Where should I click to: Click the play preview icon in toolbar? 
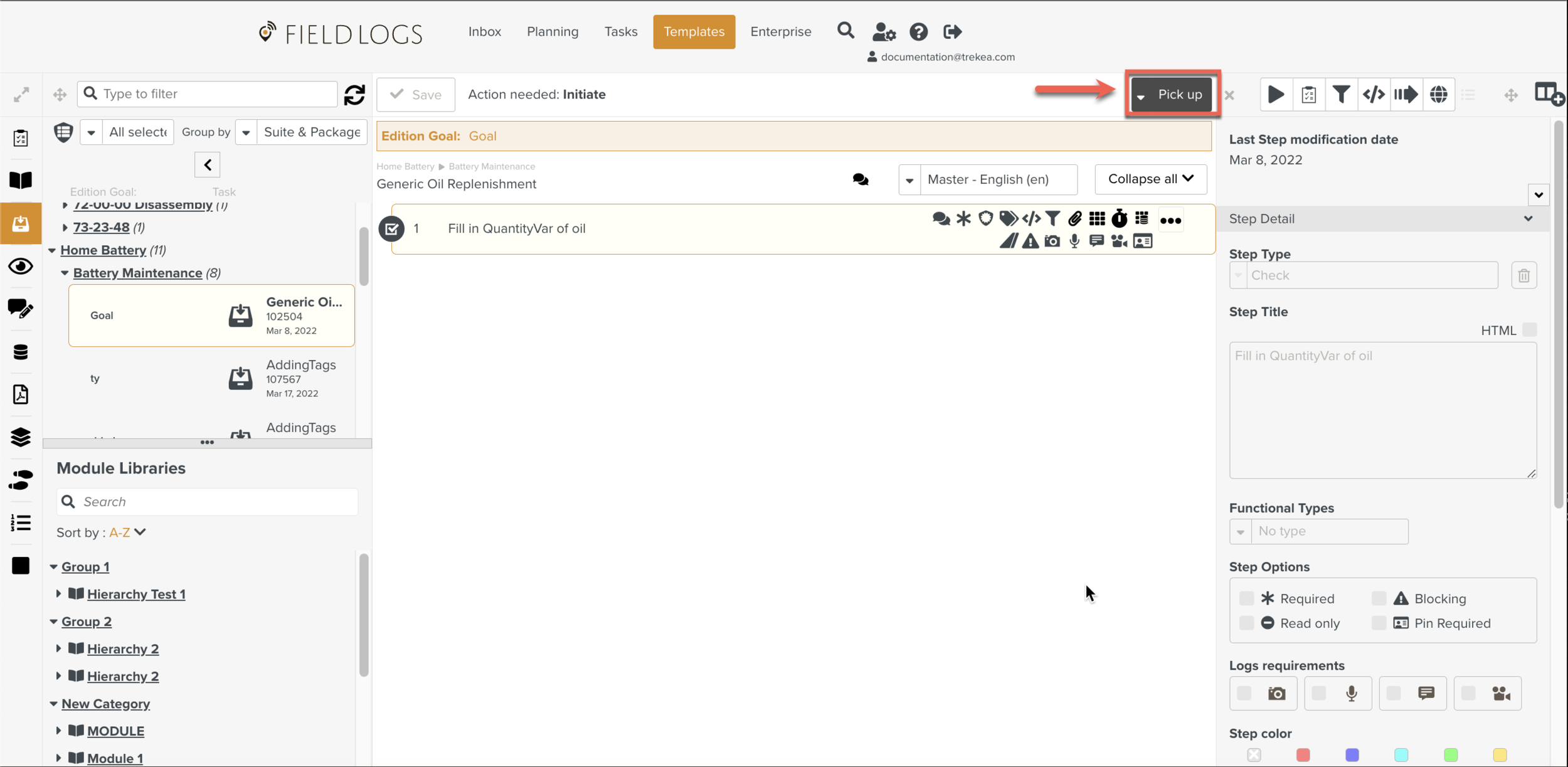point(1276,95)
